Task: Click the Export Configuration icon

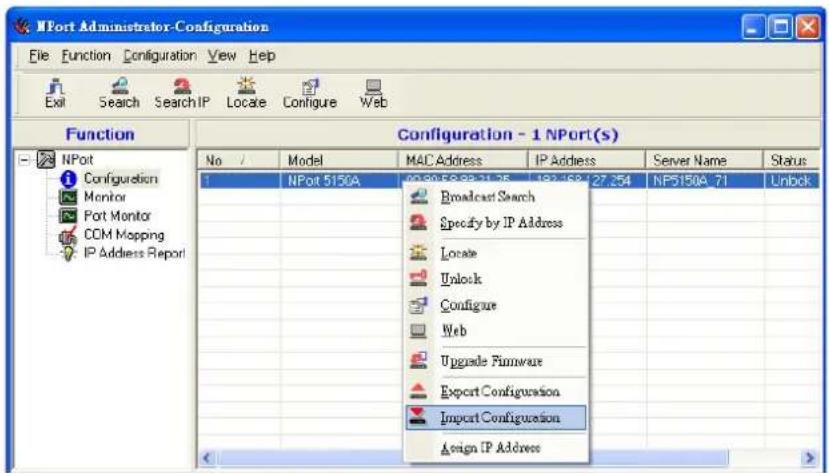Action: click(419, 392)
